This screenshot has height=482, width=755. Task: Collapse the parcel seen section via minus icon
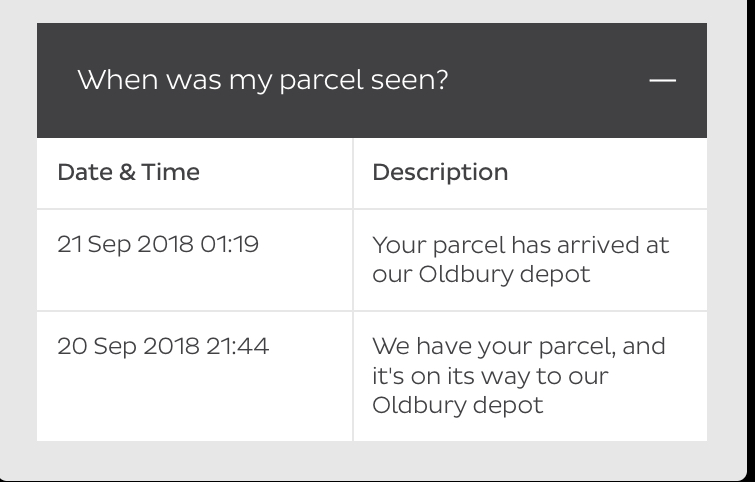pyautogui.click(x=663, y=80)
